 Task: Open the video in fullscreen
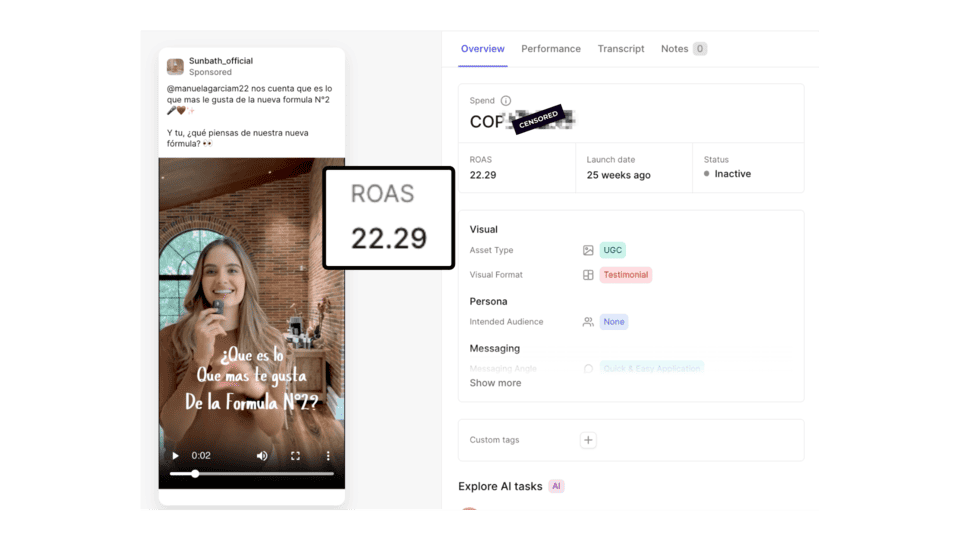pyautogui.click(x=295, y=456)
